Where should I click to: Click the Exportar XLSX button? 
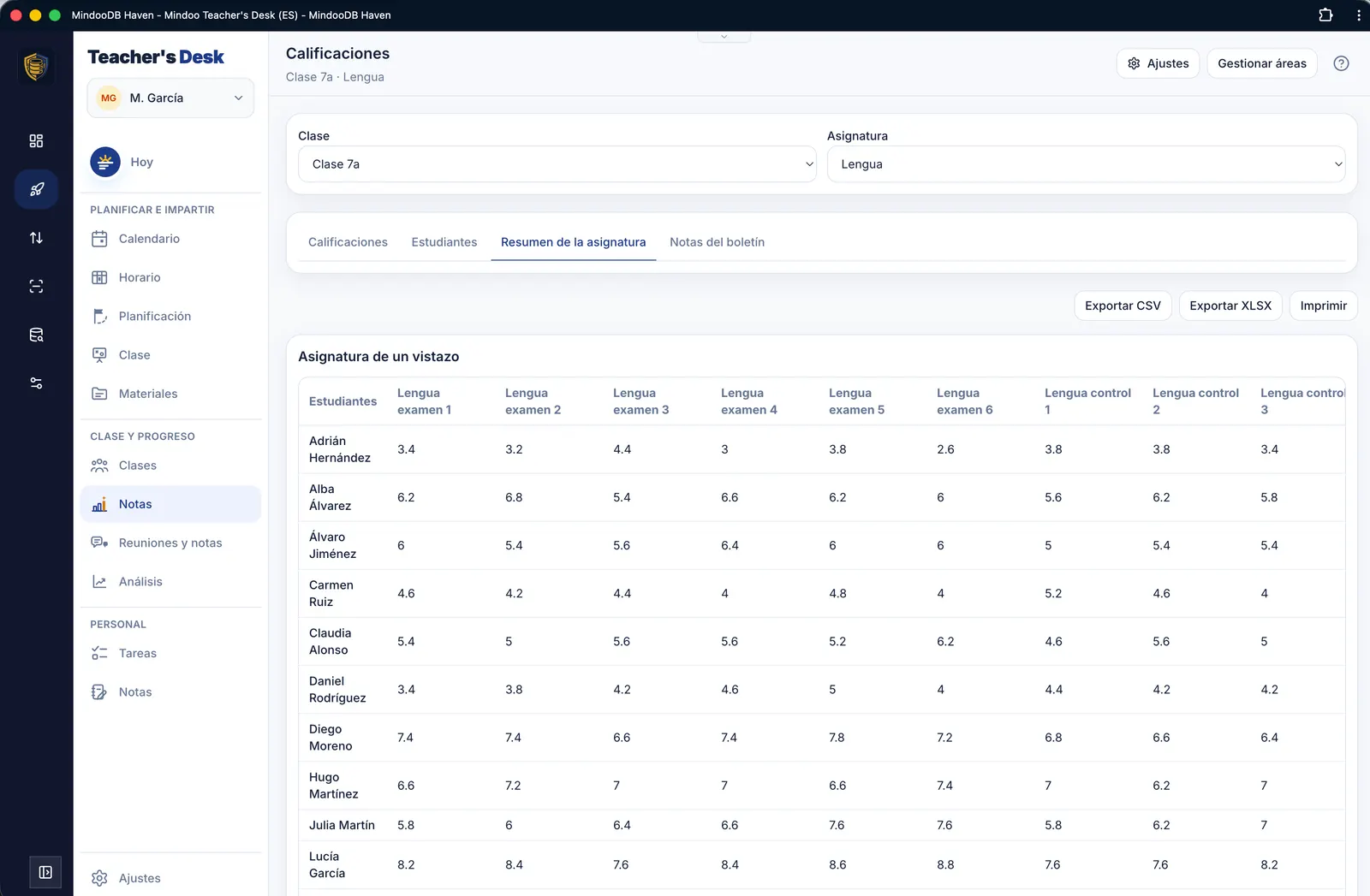pyautogui.click(x=1230, y=306)
